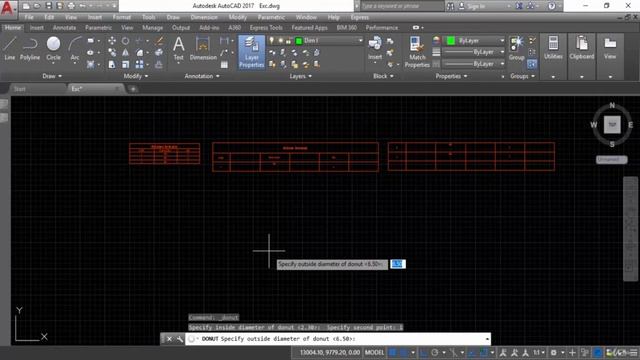Open Layer Properties manager

pos(251,52)
